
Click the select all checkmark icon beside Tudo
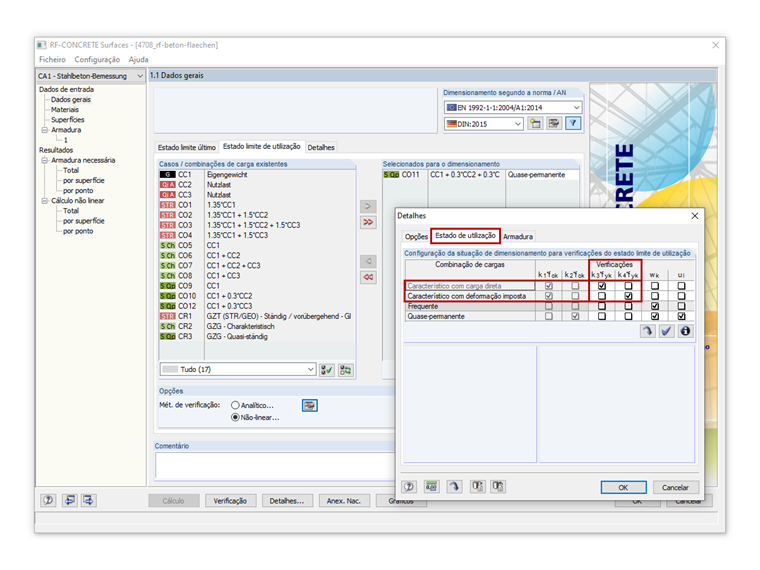pyautogui.click(x=327, y=370)
